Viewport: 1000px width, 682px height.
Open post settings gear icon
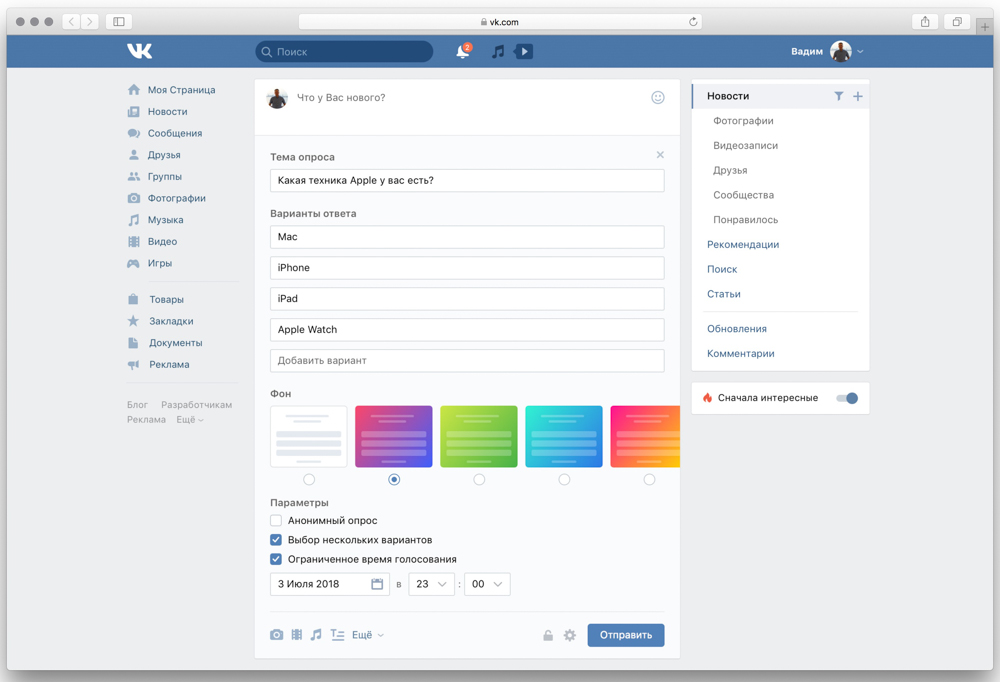[570, 635]
